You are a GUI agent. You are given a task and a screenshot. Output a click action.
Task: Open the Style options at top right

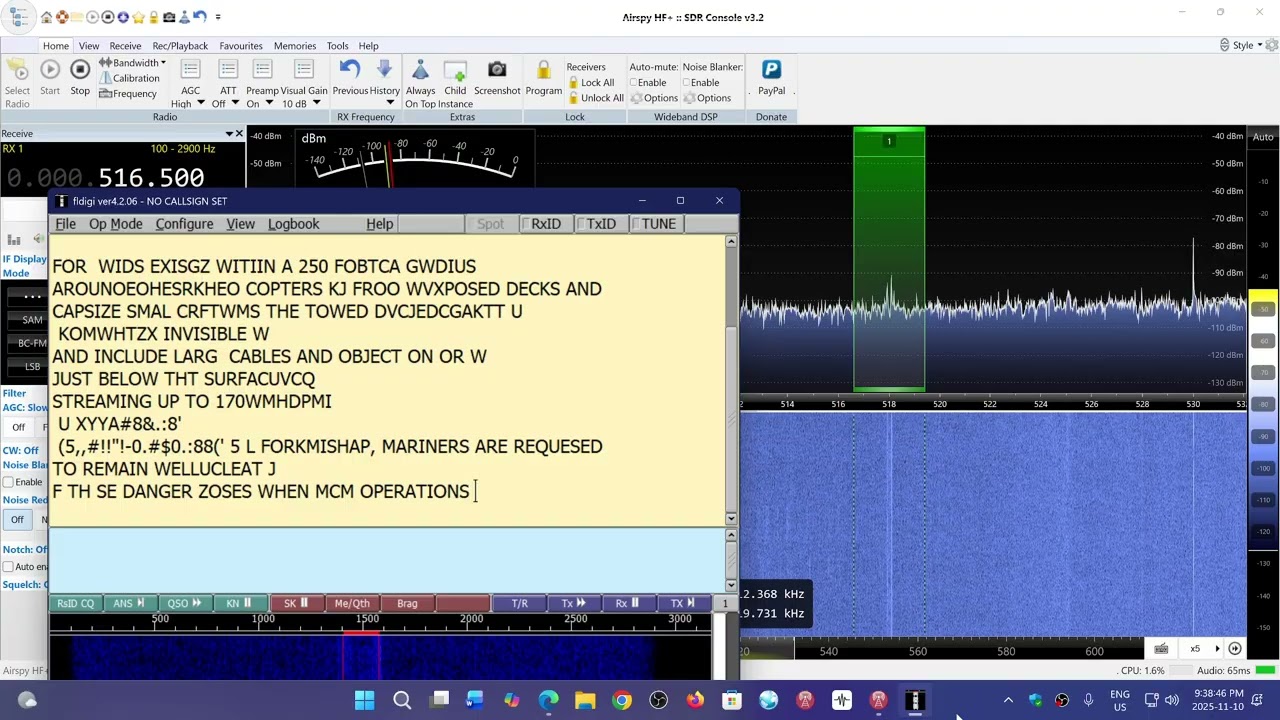(x=1244, y=45)
